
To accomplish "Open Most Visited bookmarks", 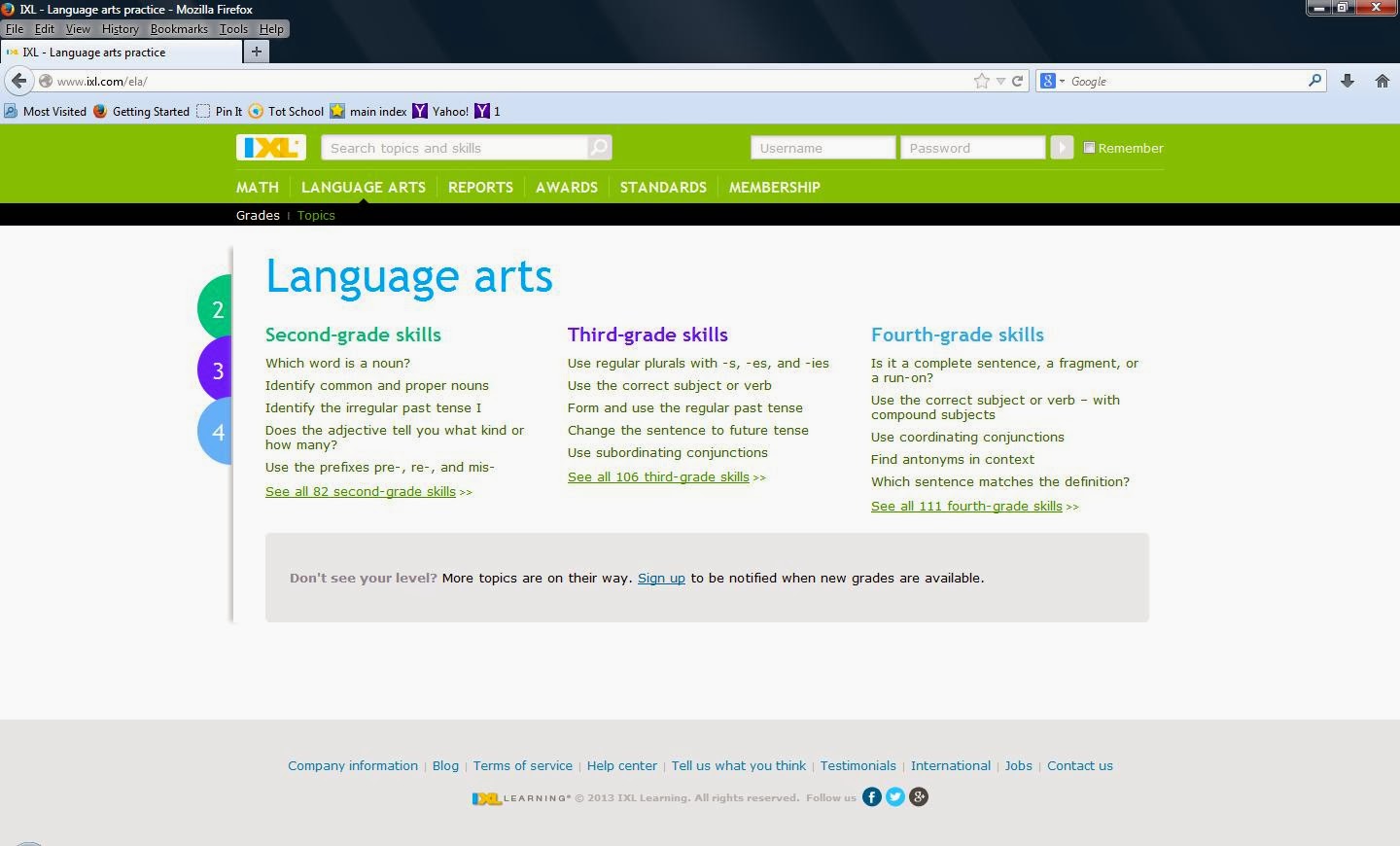I will click(x=45, y=112).
